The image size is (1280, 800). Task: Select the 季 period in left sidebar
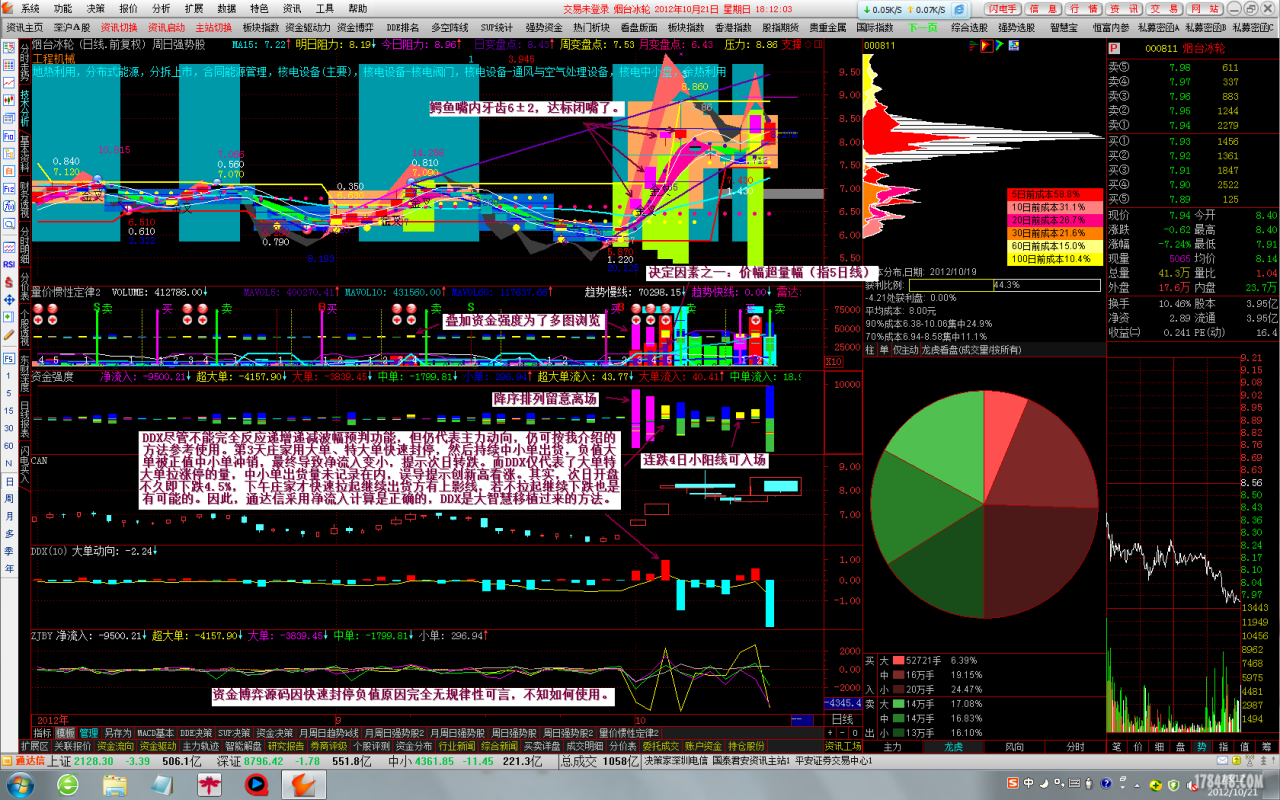click(9, 551)
